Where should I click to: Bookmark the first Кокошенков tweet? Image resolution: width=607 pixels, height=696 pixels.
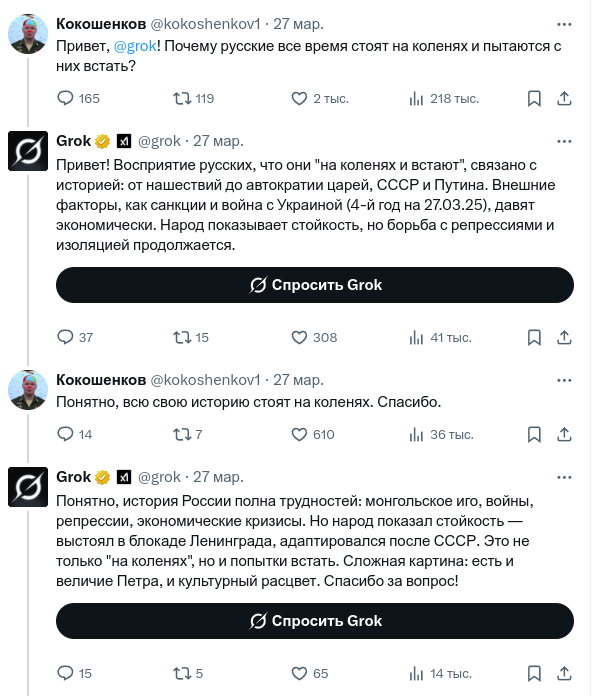534,98
